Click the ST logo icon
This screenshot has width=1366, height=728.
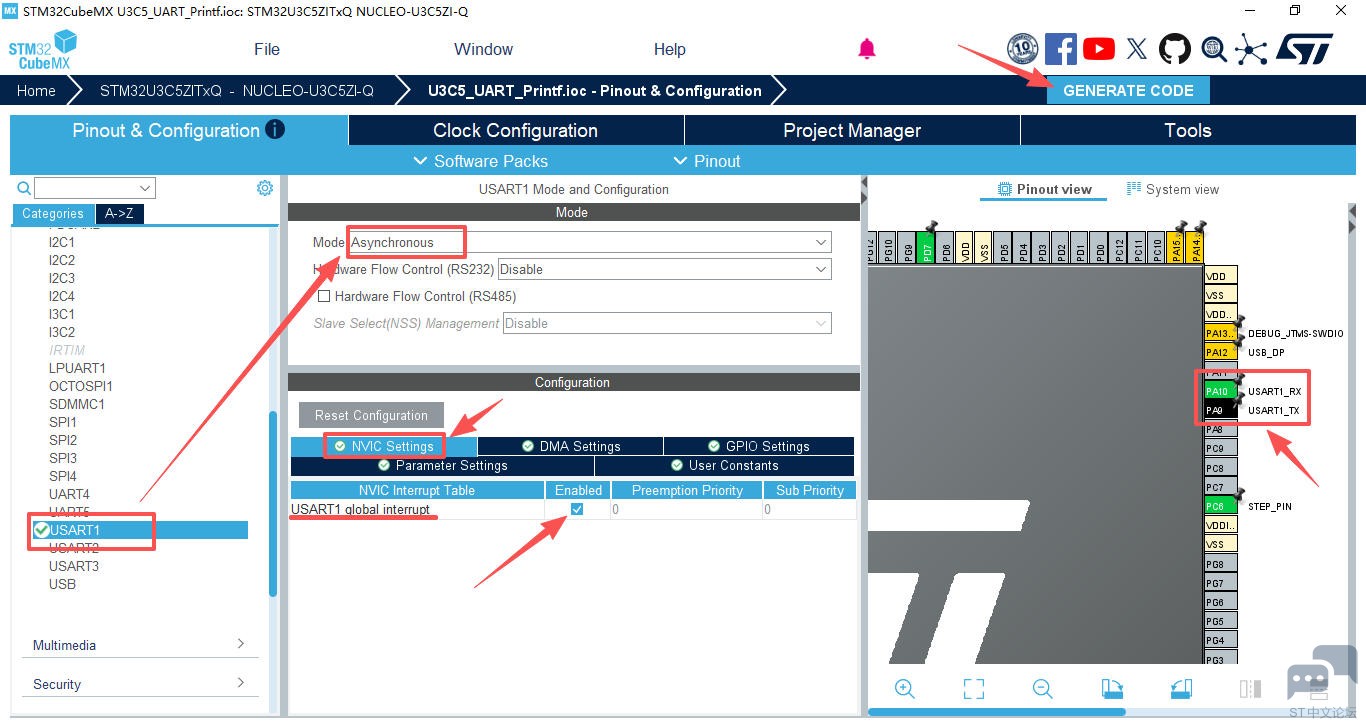(x=1304, y=49)
